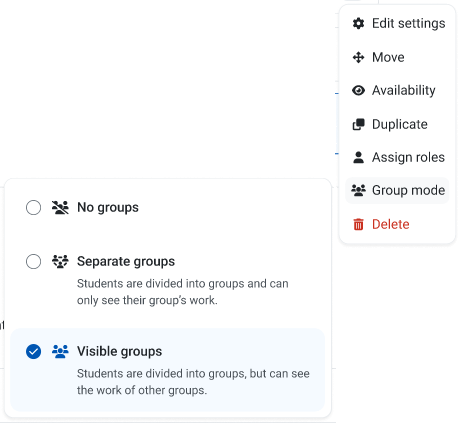Click the blue Visible groups icon
Image resolution: width=461 pixels, height=424 pixels.
point(60,351)
